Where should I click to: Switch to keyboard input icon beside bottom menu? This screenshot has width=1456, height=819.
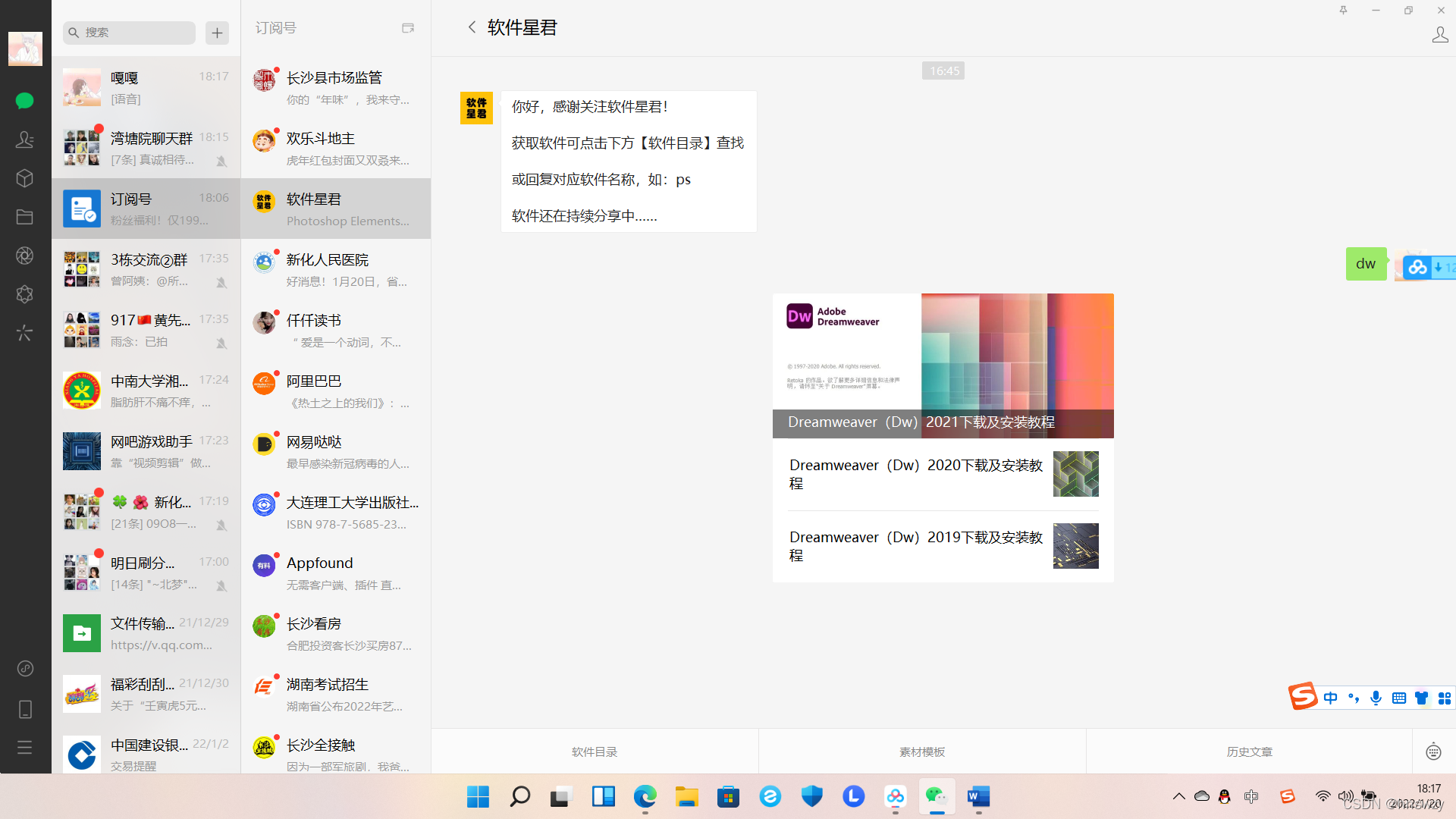tap(1433, 752)
